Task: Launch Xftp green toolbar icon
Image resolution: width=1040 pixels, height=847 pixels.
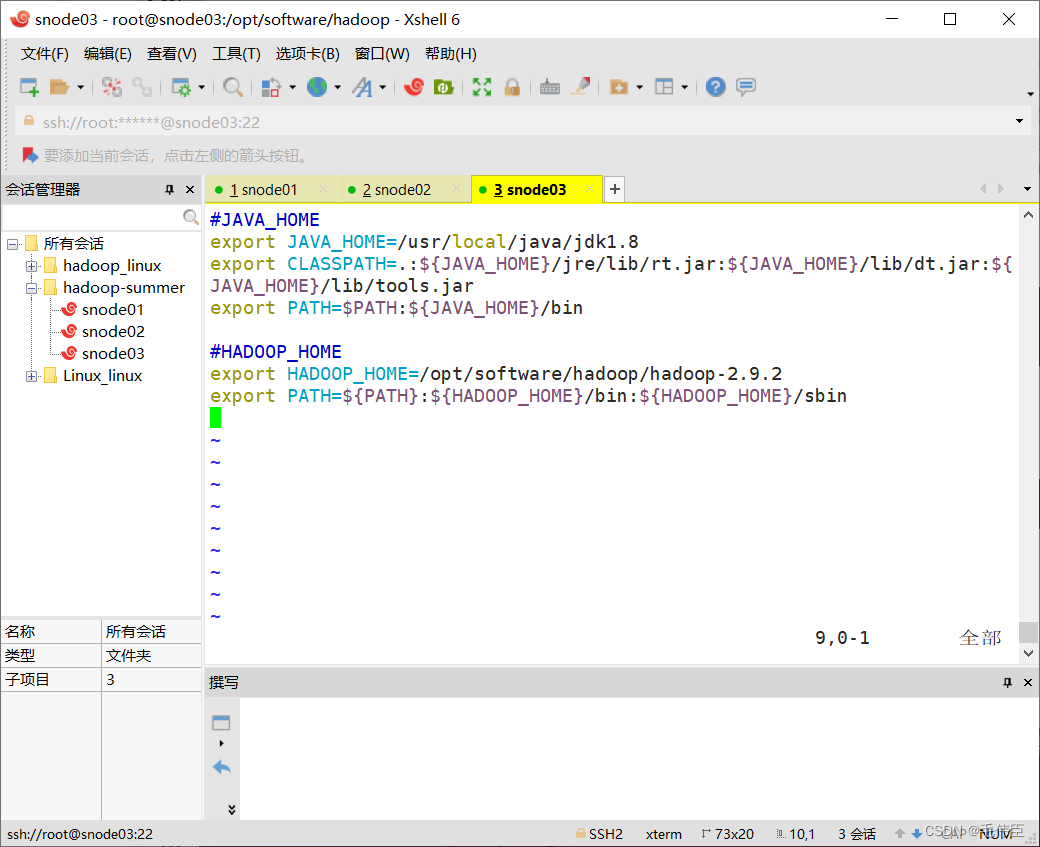Action: pos(443,87)
